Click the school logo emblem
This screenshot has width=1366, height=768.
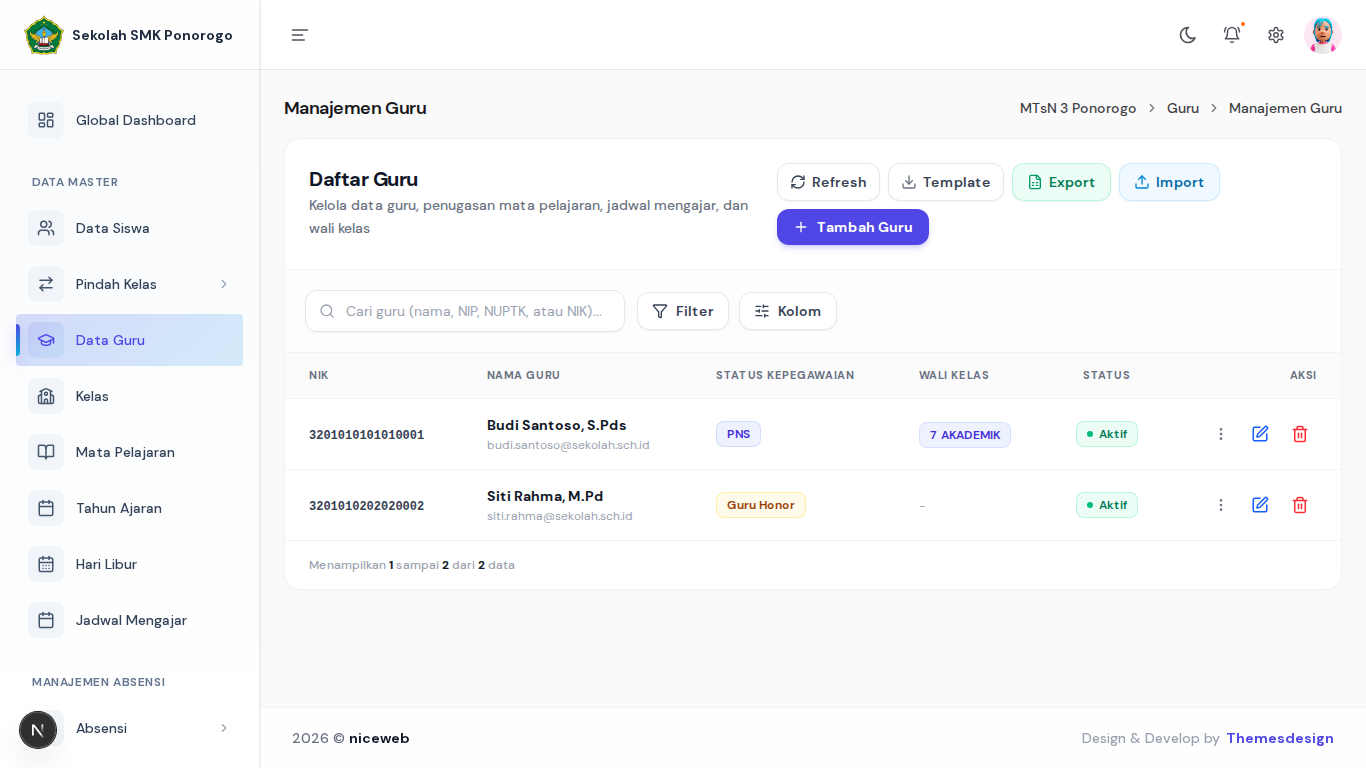pos(44,35)
